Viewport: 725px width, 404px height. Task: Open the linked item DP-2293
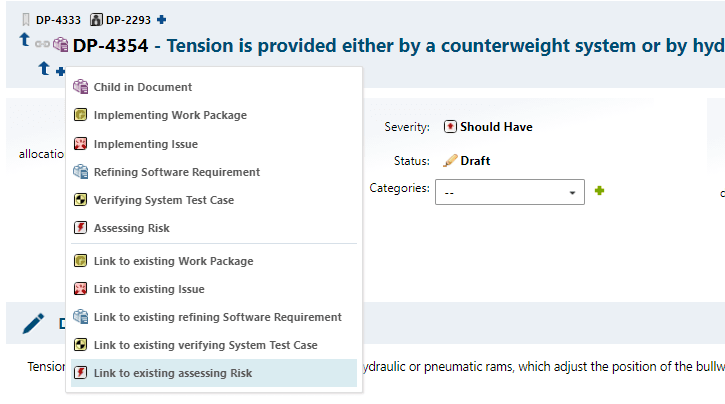(x=128, y=19)
